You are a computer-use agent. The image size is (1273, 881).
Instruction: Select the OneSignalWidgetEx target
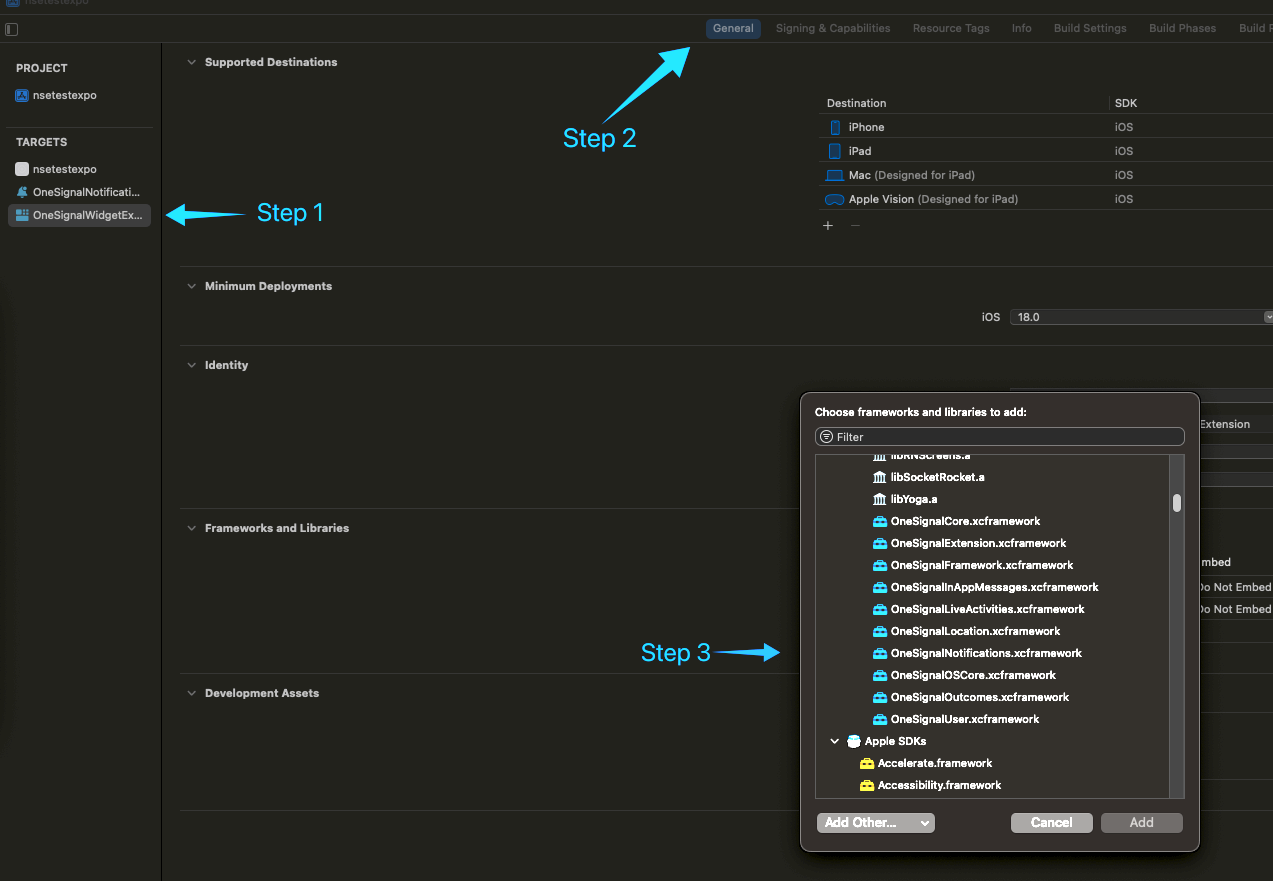[x=79, y=215]
